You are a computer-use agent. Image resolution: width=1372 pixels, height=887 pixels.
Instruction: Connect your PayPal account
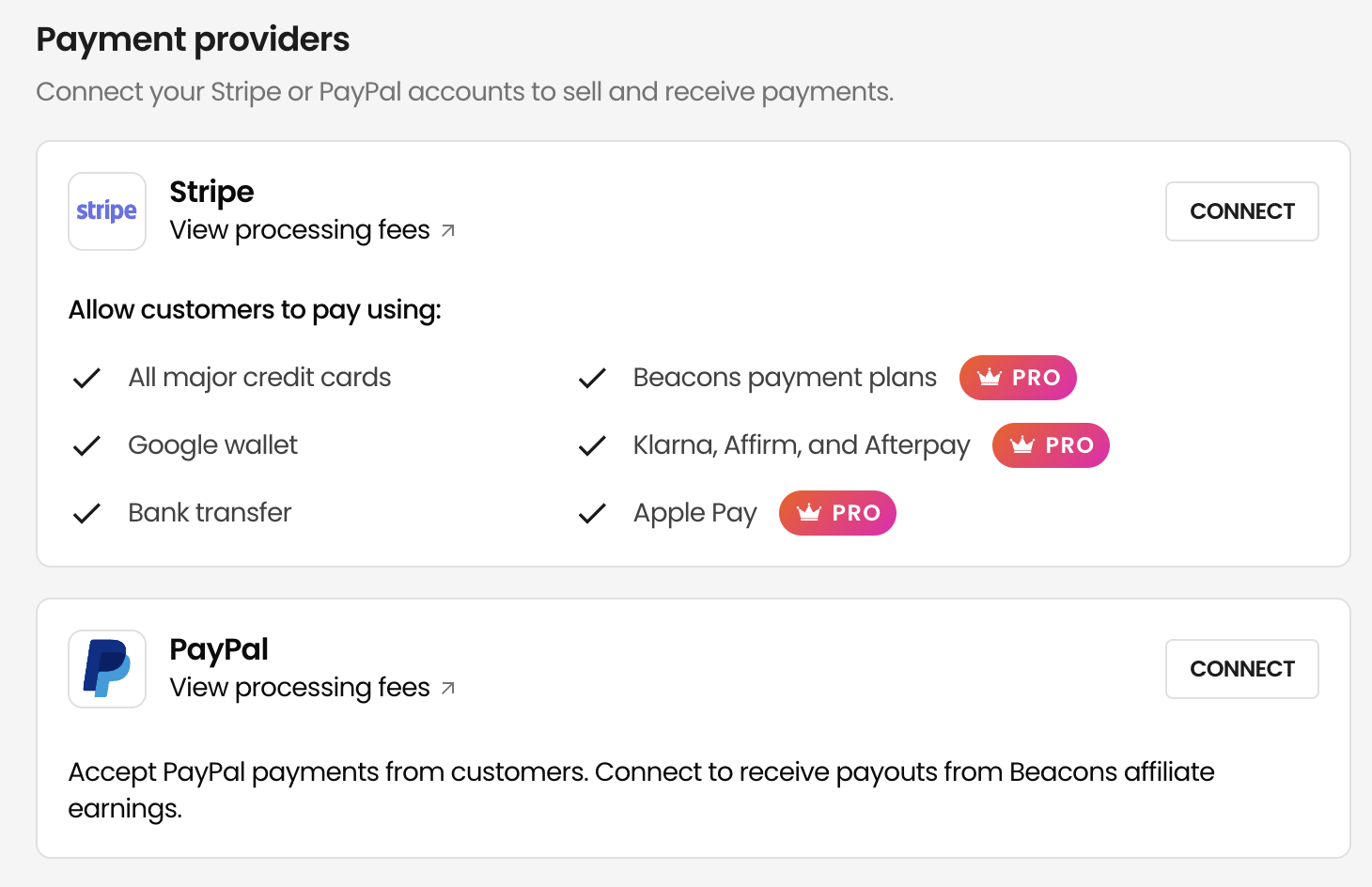[x=1242, y=669]
